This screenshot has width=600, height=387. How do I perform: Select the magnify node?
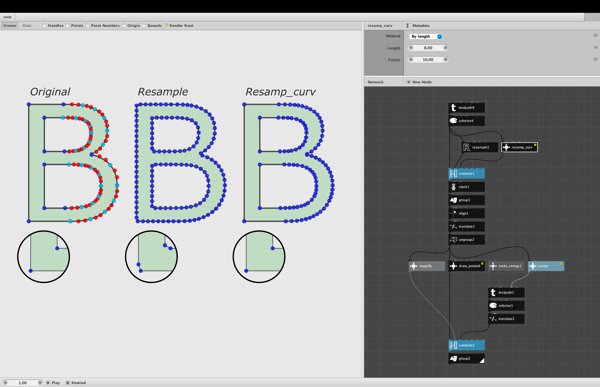click(427, 266)
